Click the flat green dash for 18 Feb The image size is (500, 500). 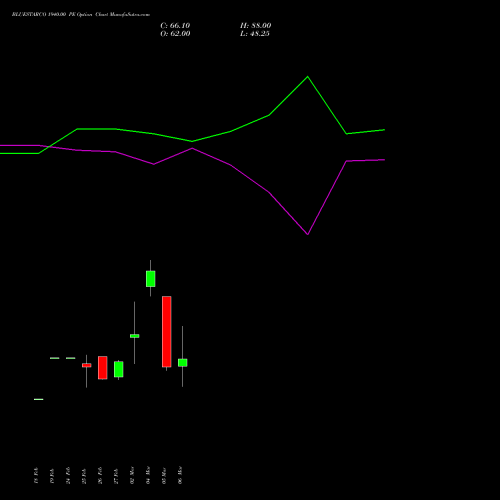tap(39, 399)
